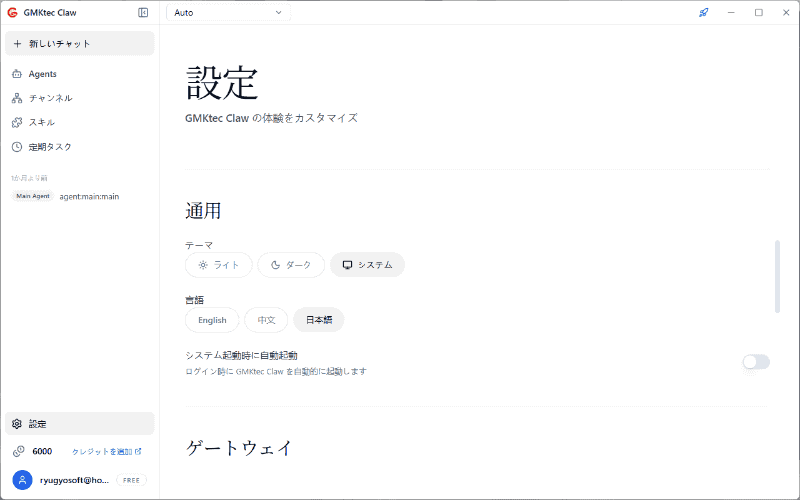Select the ライト theme option
800x500 pixels.
coord(218,265)
